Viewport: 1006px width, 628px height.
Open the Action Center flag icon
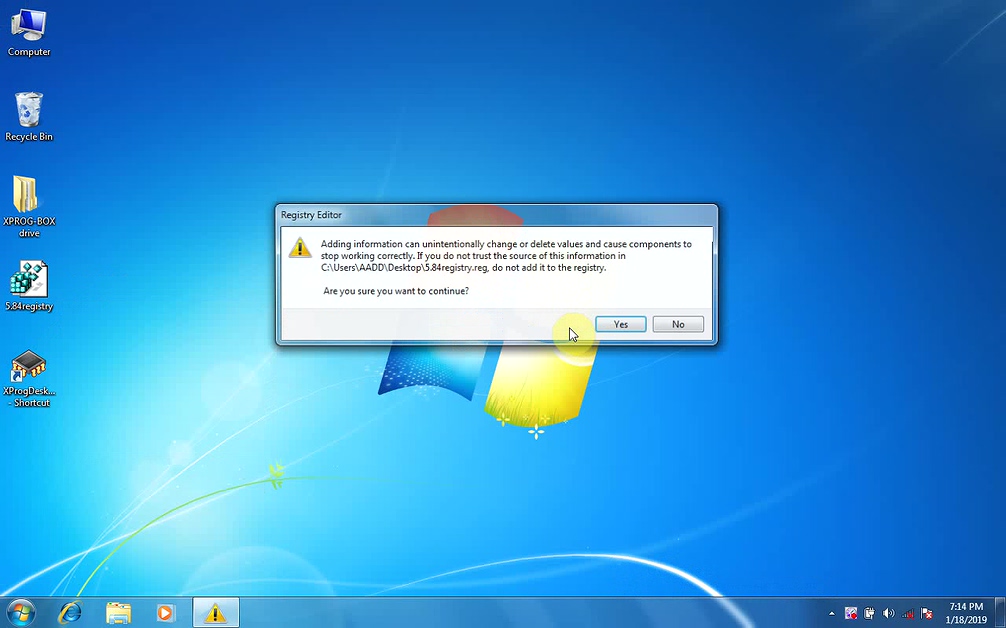tap(926, 613)
